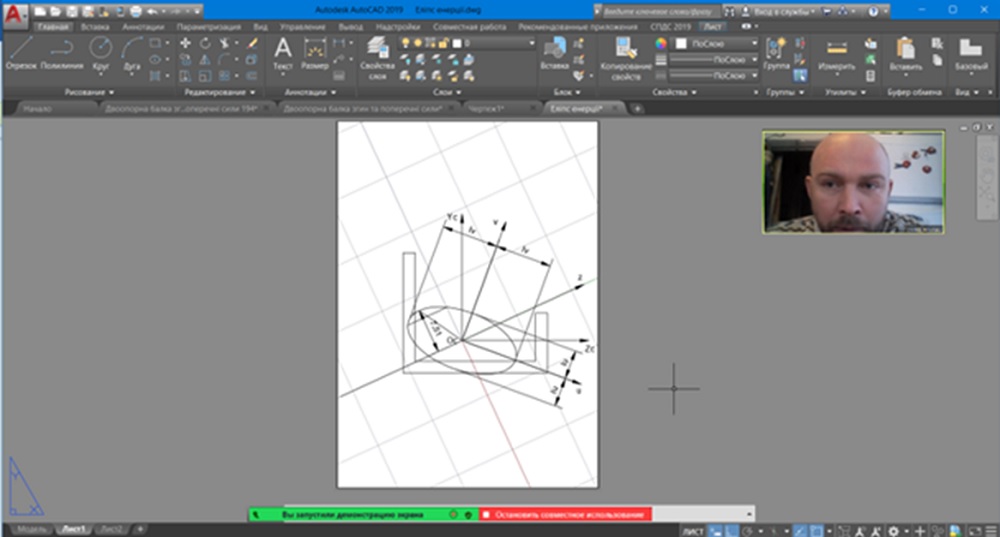Click the Undo arrow in quick access toolbar
The width and height of the screenshot is (1000, 537).
click(152, 11)
